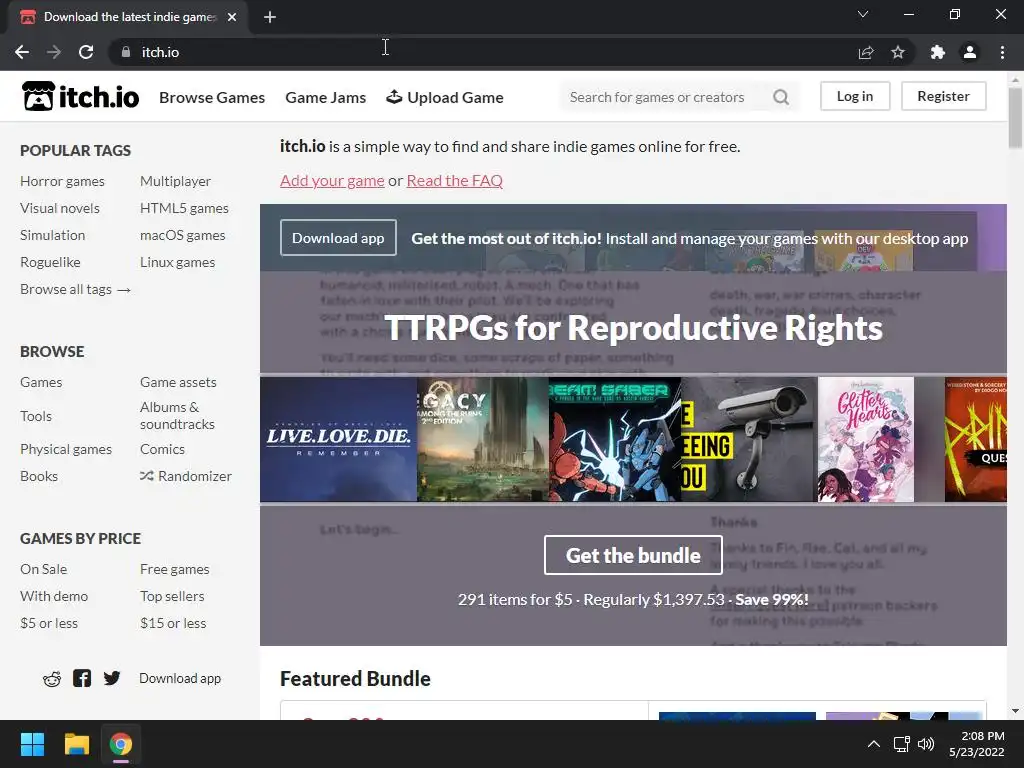This screenshot has width=1024, height=768.
Task: Focus the search games or creators field
Action: (x=663, y=97)
